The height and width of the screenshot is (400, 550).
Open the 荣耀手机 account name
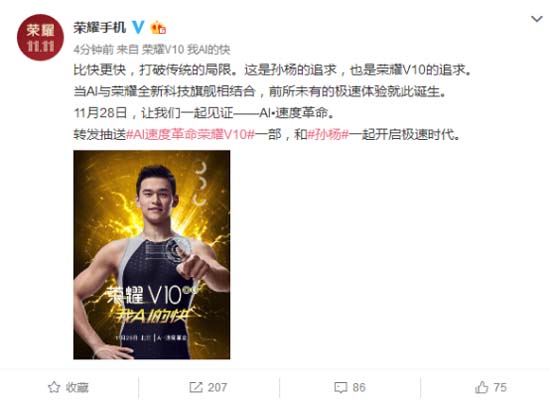(100, 27)
